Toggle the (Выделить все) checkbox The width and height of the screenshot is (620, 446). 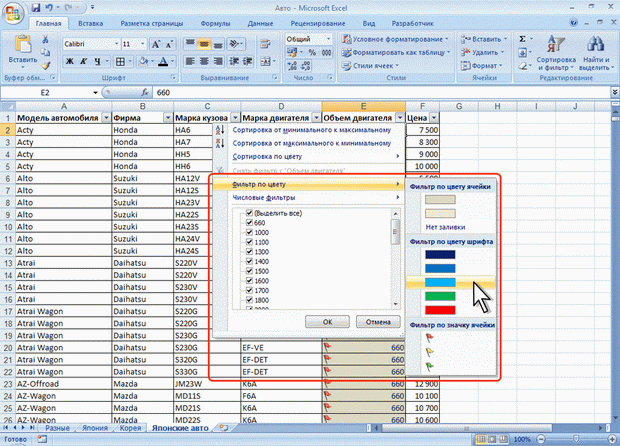click(249, 213)
